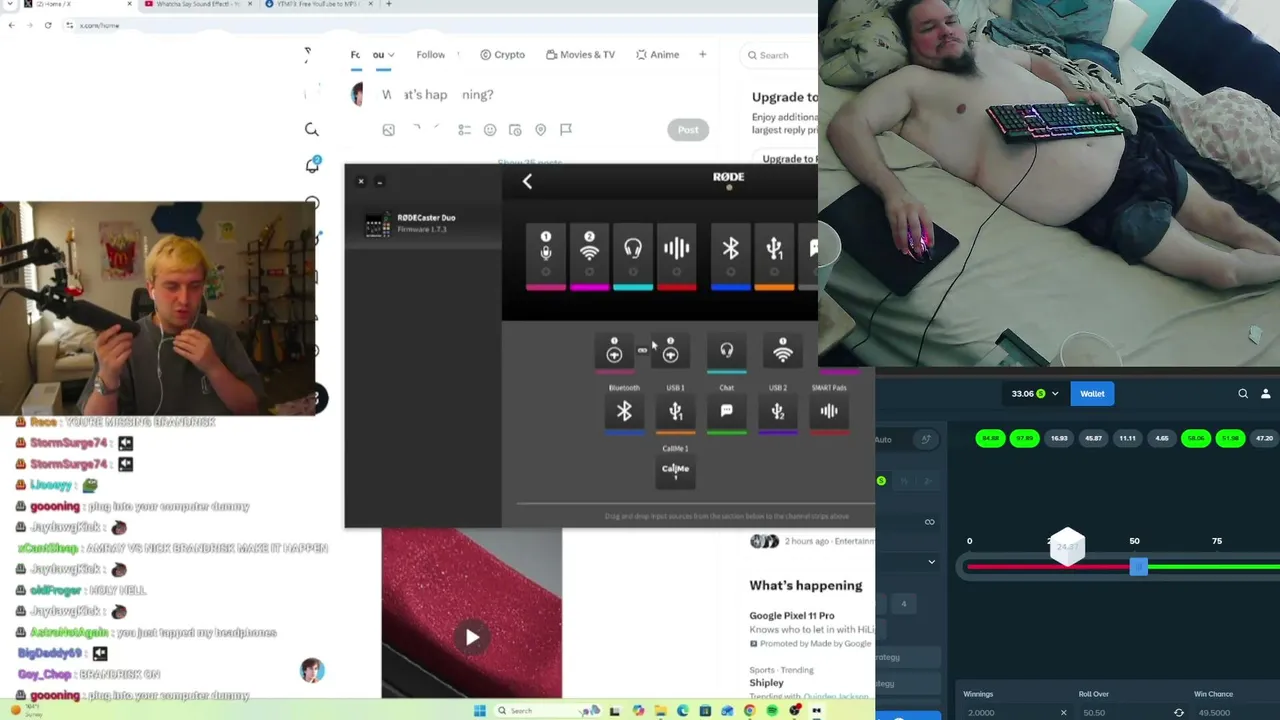
Task: View the 84.88 past roll result
Action: 991,438
